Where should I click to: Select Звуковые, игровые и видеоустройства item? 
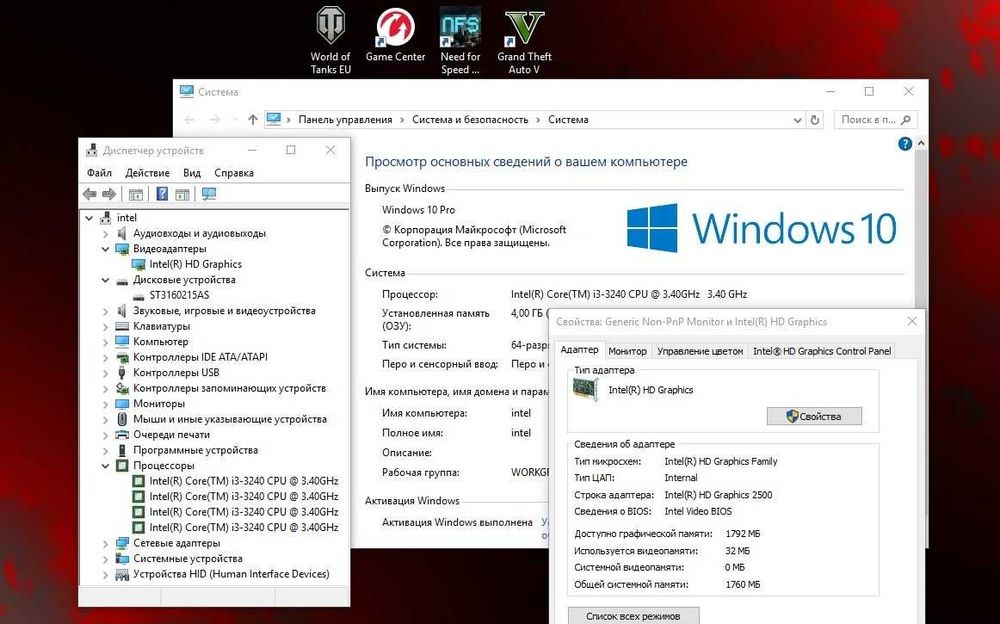224,311
